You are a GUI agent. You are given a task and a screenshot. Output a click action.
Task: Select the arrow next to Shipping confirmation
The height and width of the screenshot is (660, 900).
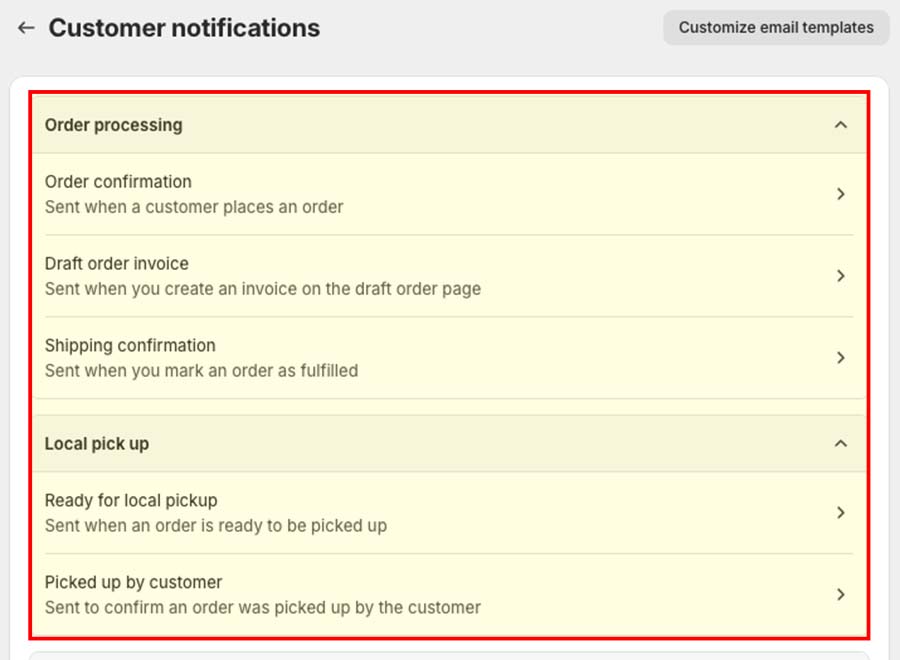(x=841, y=357)
